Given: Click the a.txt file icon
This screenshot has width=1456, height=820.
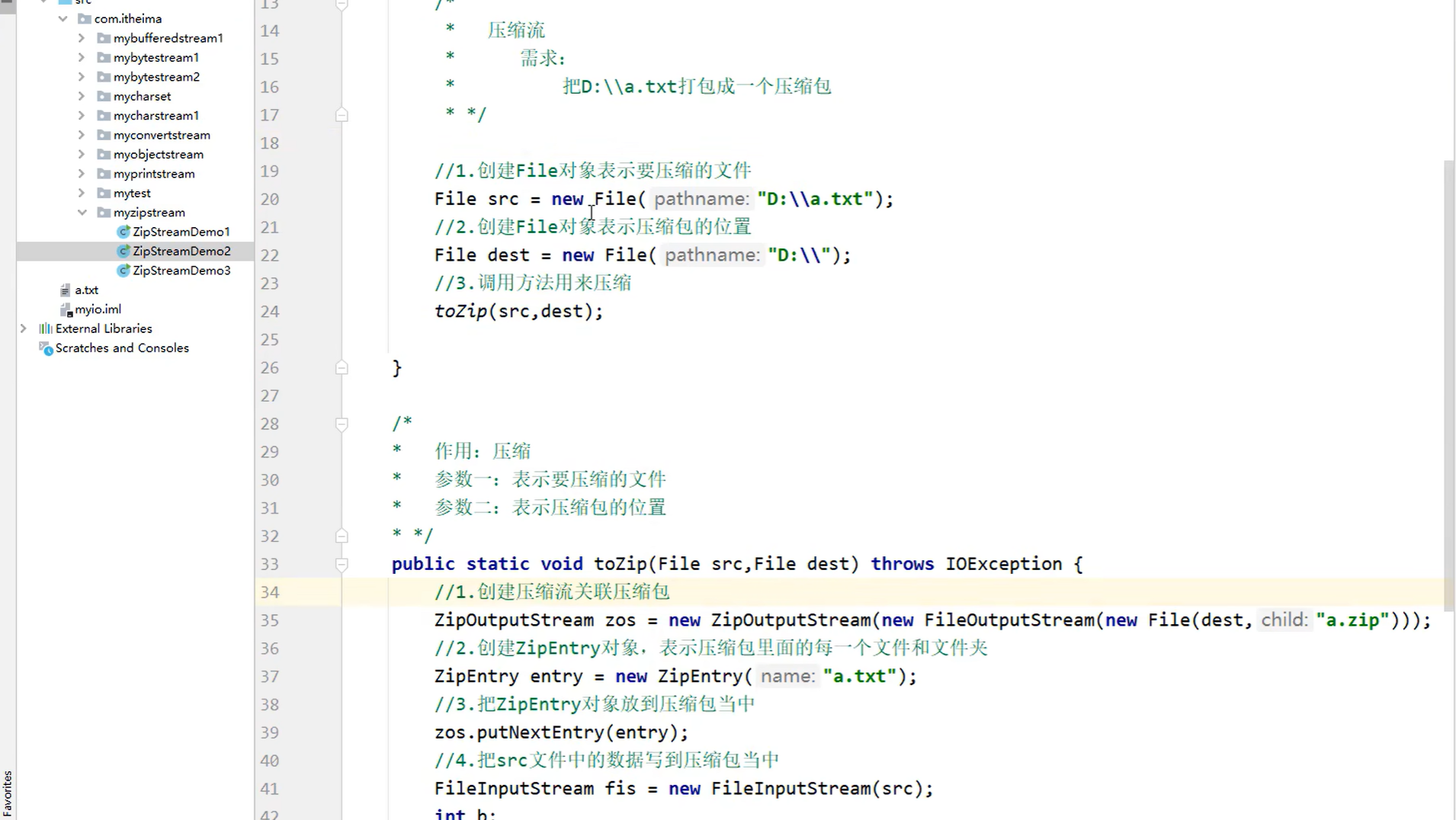Looking at the screenshot, I should coord(65,290).
